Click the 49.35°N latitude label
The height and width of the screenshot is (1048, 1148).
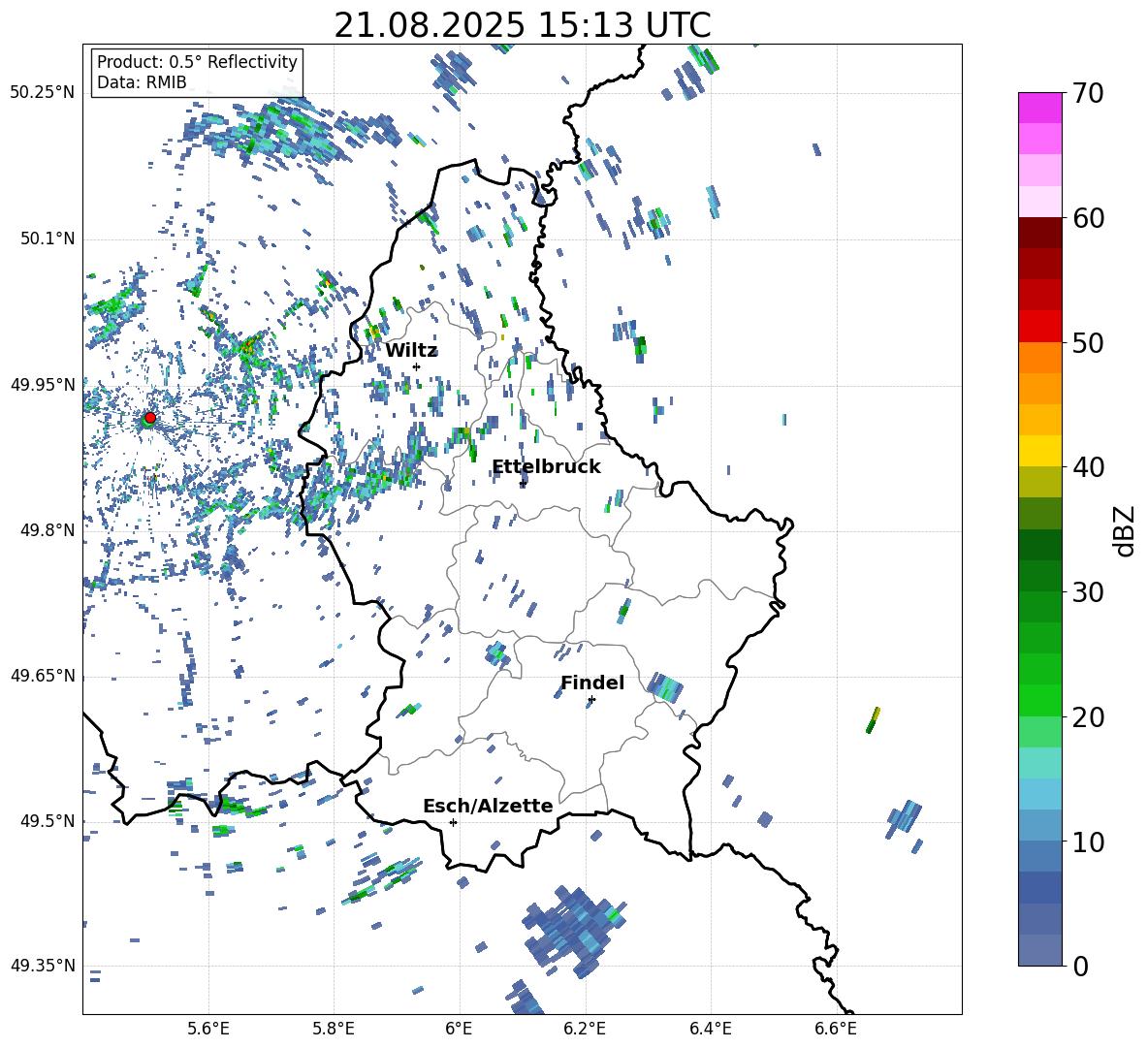[43, 966]
